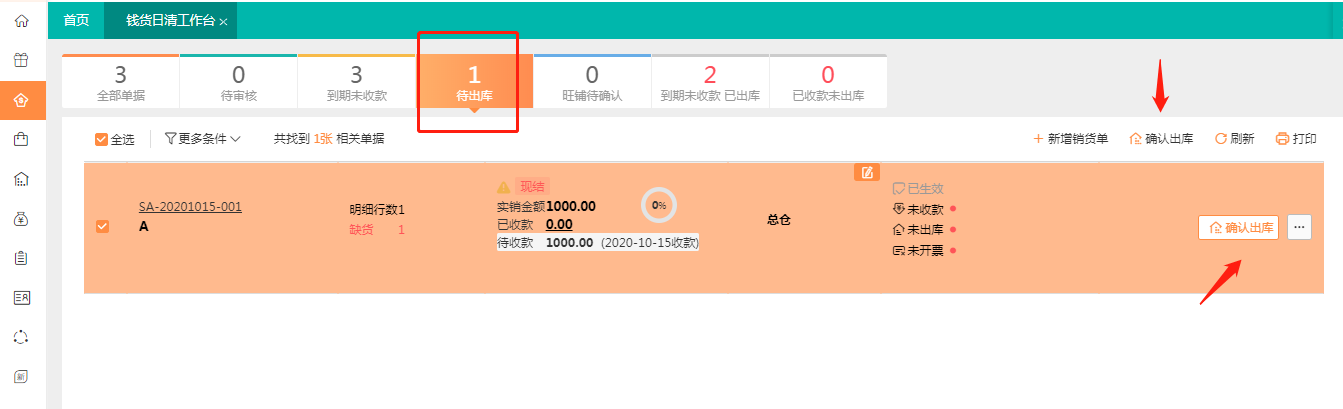Open the clipboard sidebar icon

[x=22, y=258]
